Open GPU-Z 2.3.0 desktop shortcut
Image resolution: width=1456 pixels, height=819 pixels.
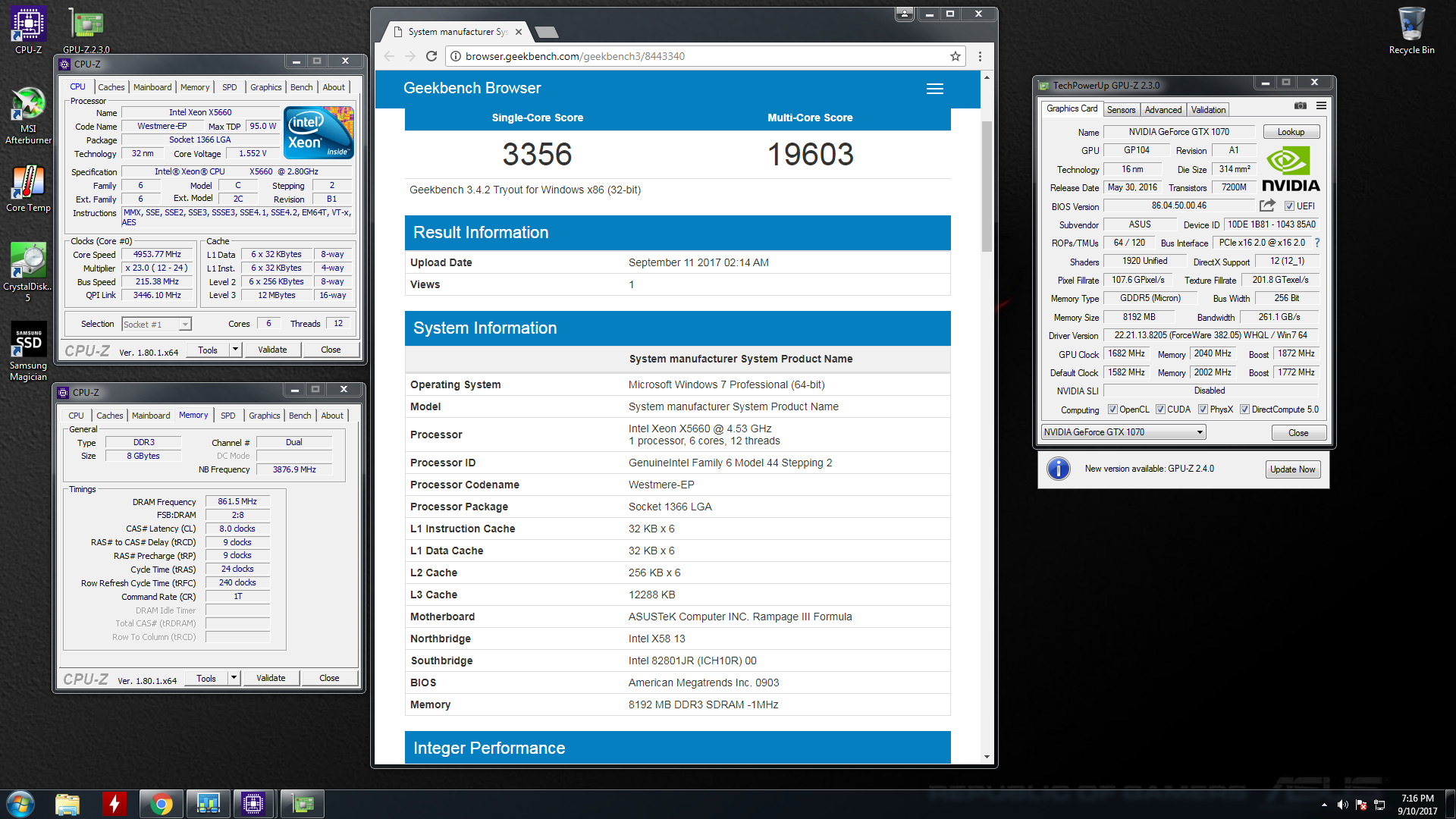point(86,30)
